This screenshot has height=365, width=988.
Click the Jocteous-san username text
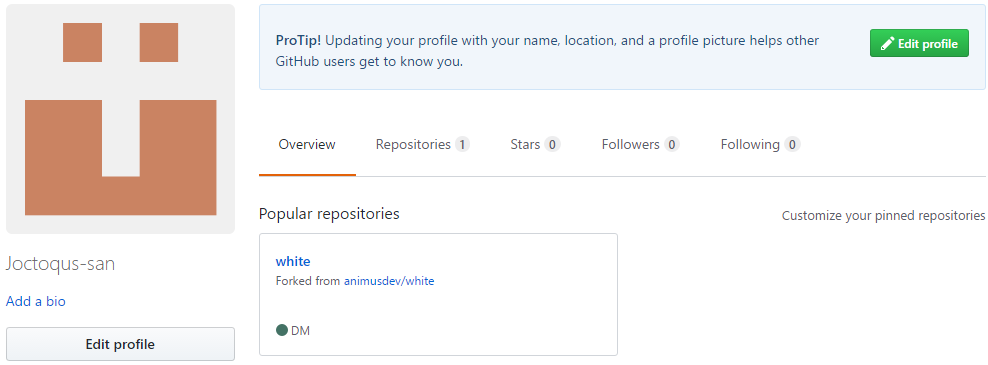(x=60, y=264)
